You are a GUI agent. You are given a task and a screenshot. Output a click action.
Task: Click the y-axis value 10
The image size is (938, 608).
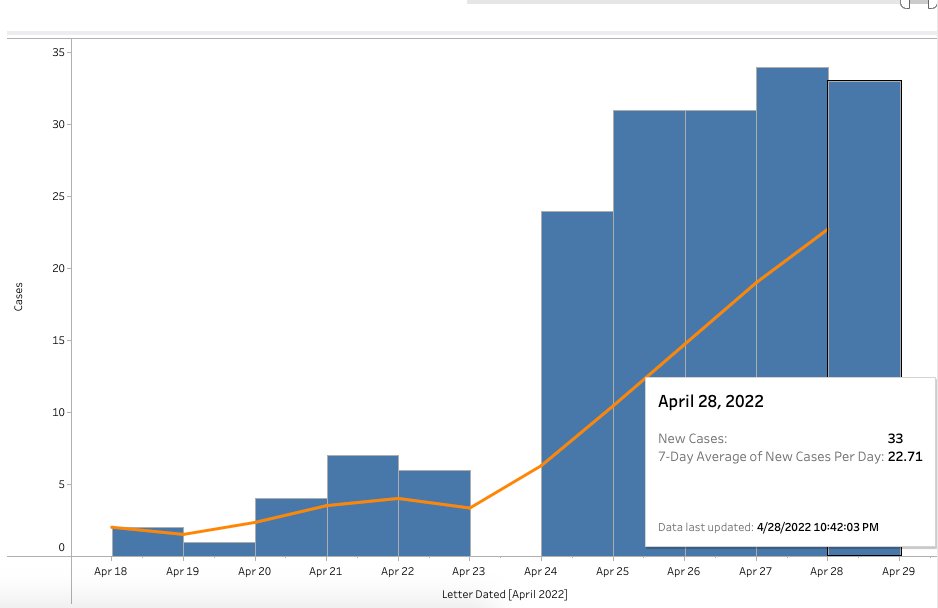coord(58,412)
